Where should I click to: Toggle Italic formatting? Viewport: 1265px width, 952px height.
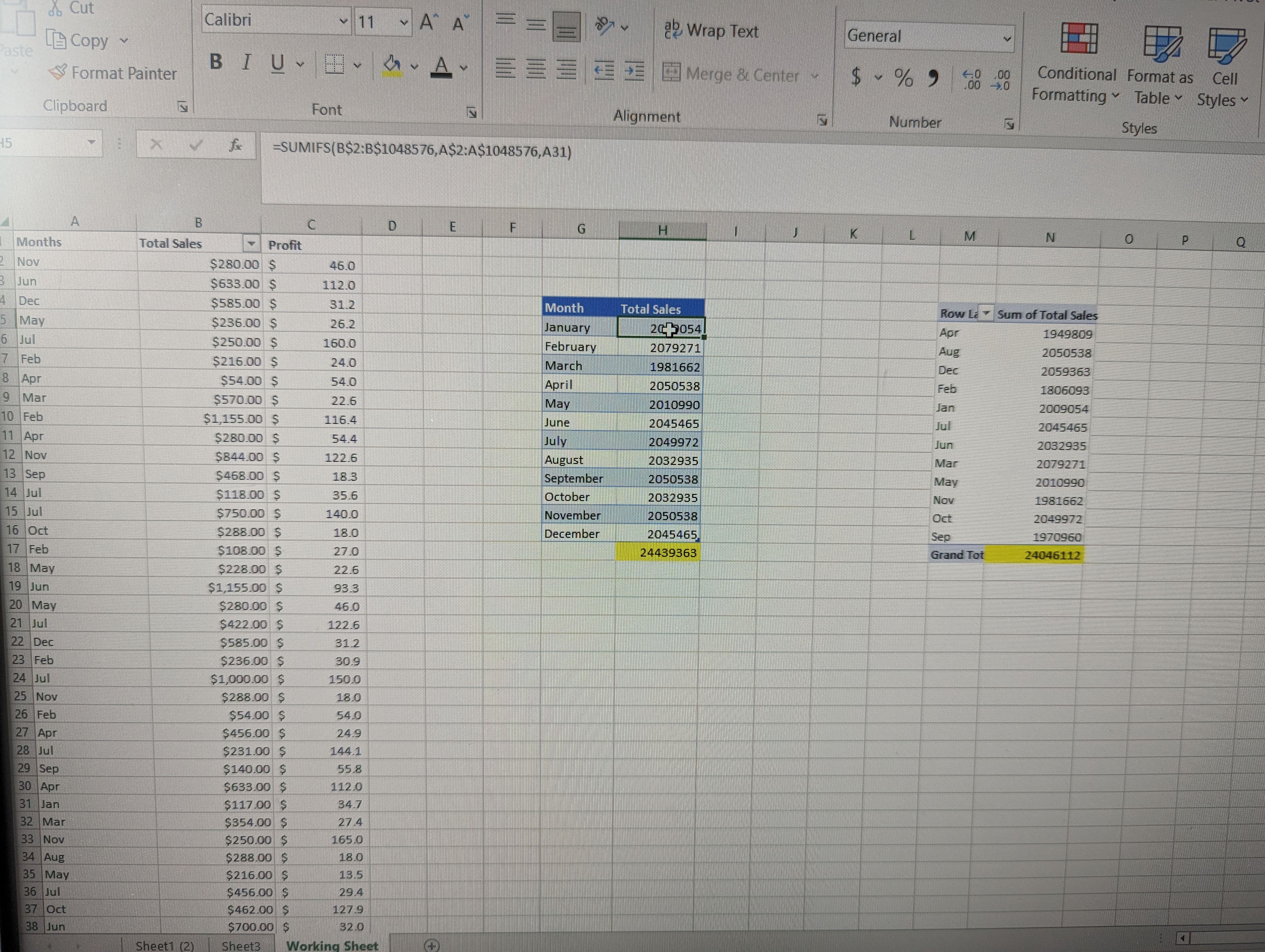pos(246,62)
